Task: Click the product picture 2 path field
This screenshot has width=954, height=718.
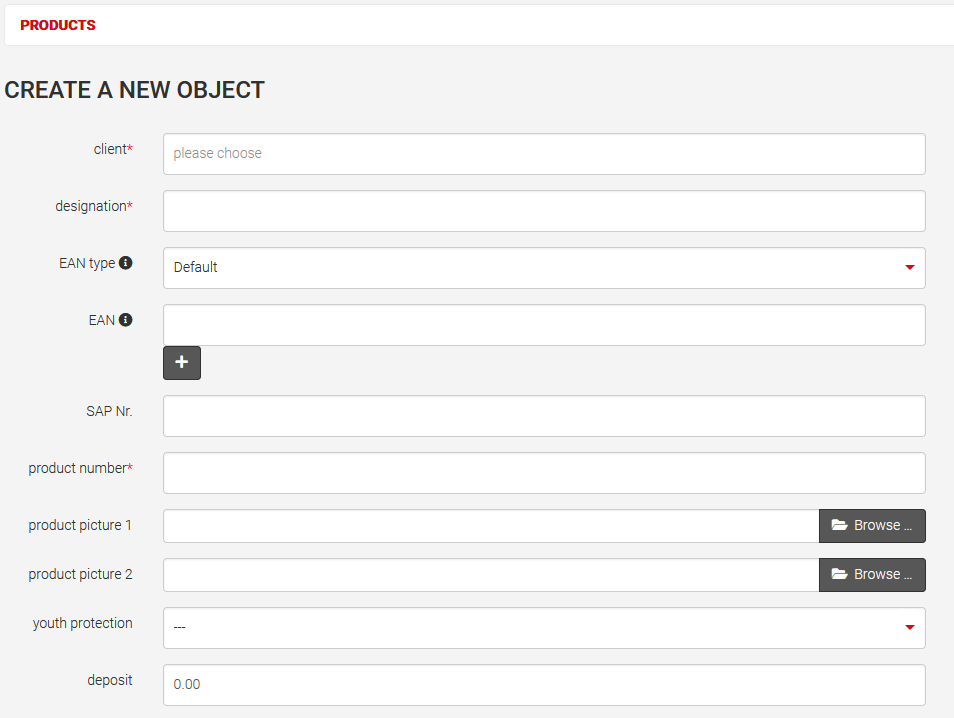Action: [490, 575]
